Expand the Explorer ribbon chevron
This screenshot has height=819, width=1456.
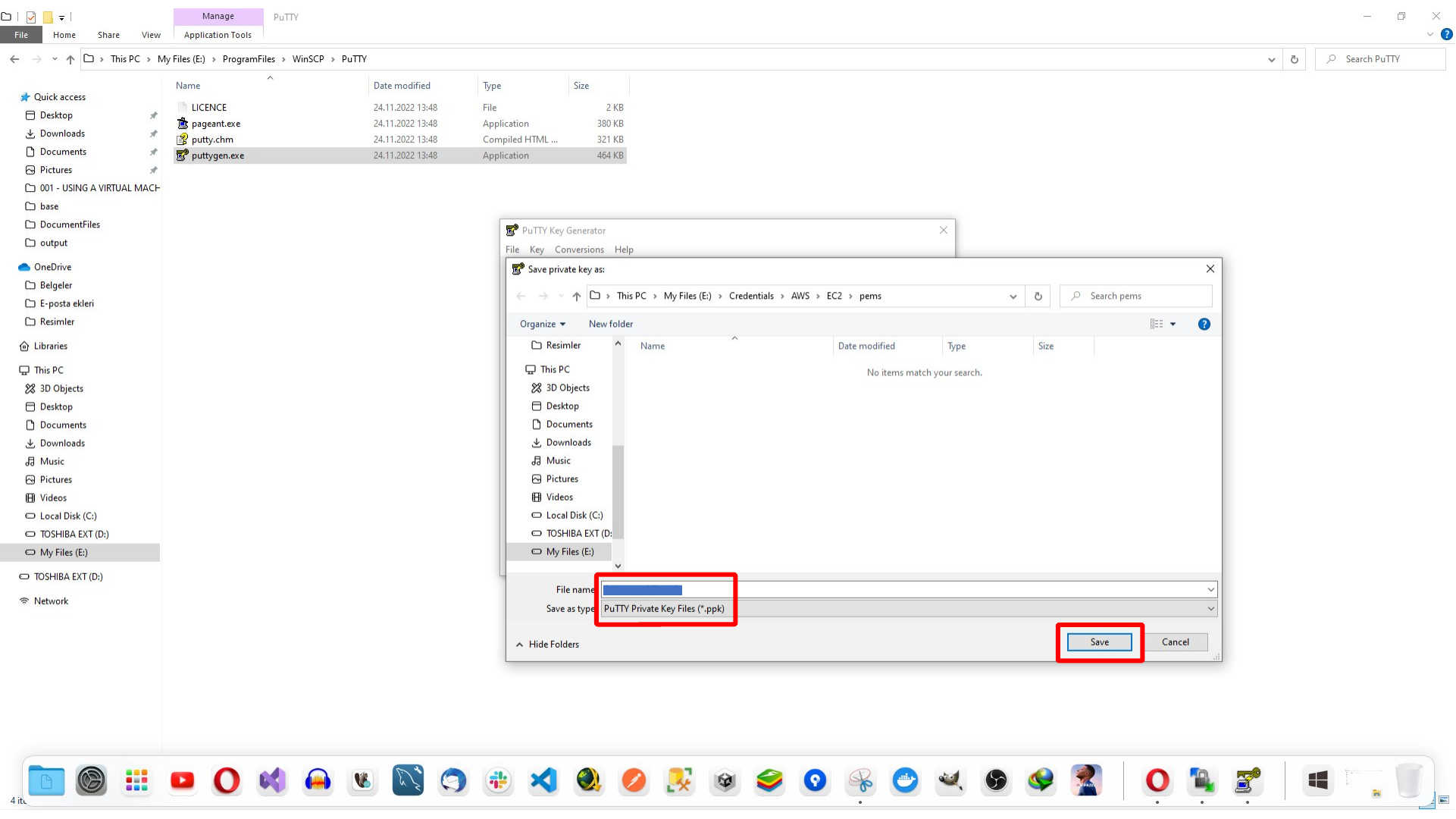click(1429, 34)
